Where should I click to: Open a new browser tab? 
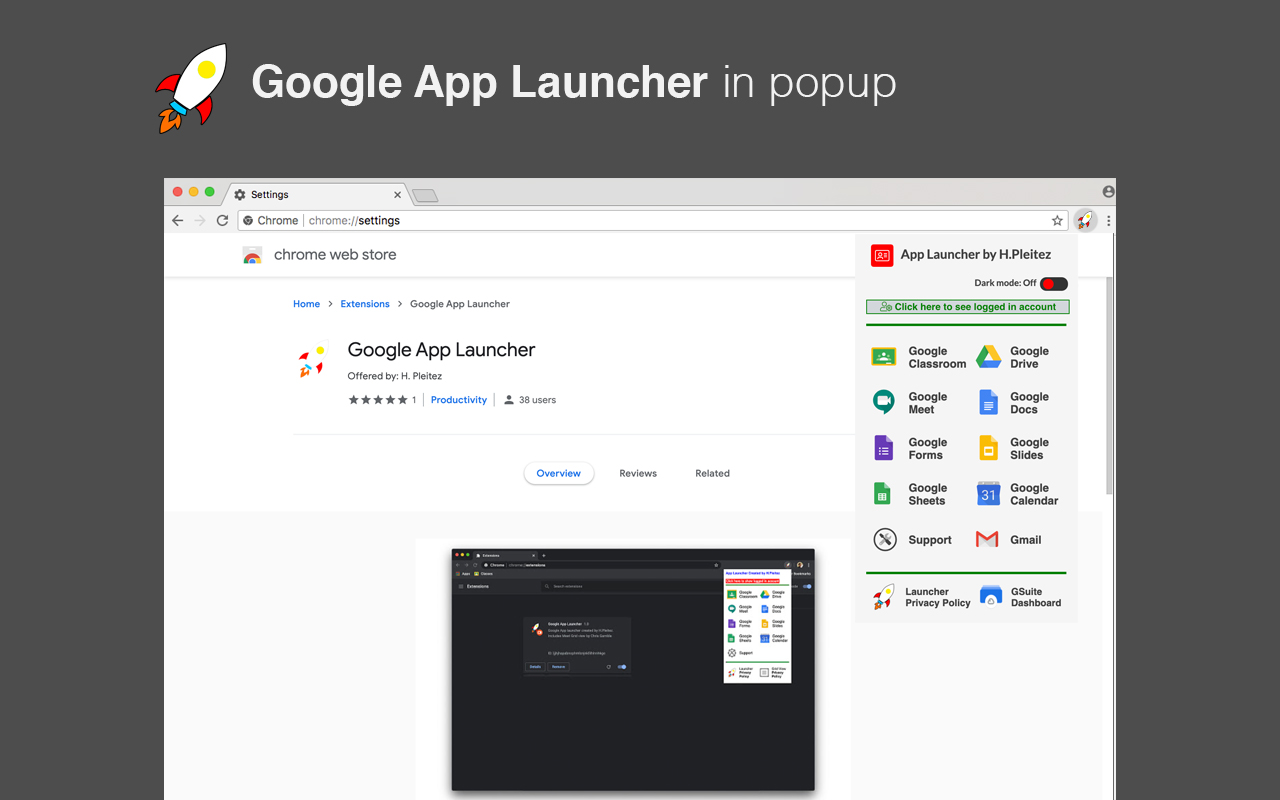tap(425, 195)
